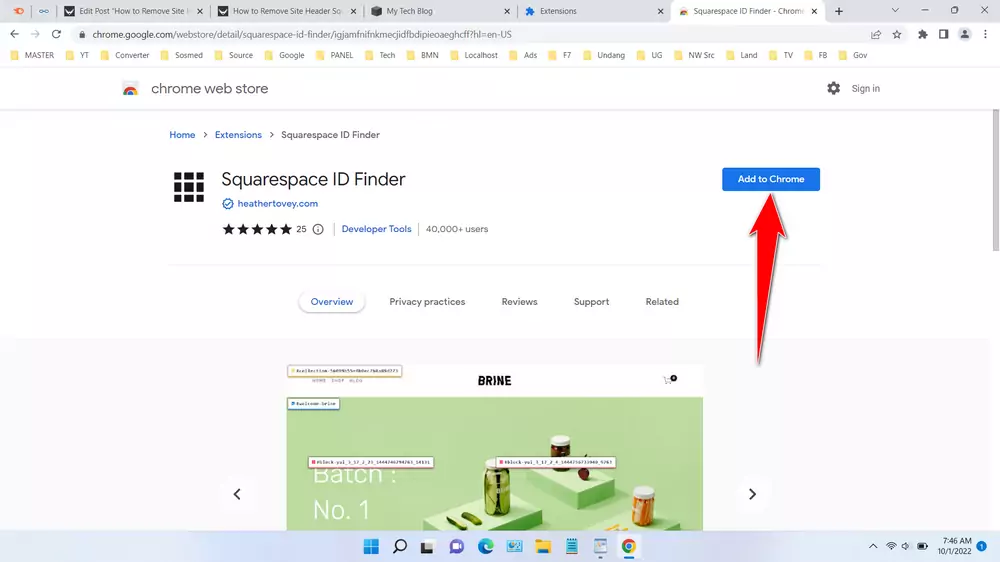The height and width of the screenshot is (562, 1000).
Task: Go to Extensions in the breadcrumb
Action: click(x=238, y=135)
